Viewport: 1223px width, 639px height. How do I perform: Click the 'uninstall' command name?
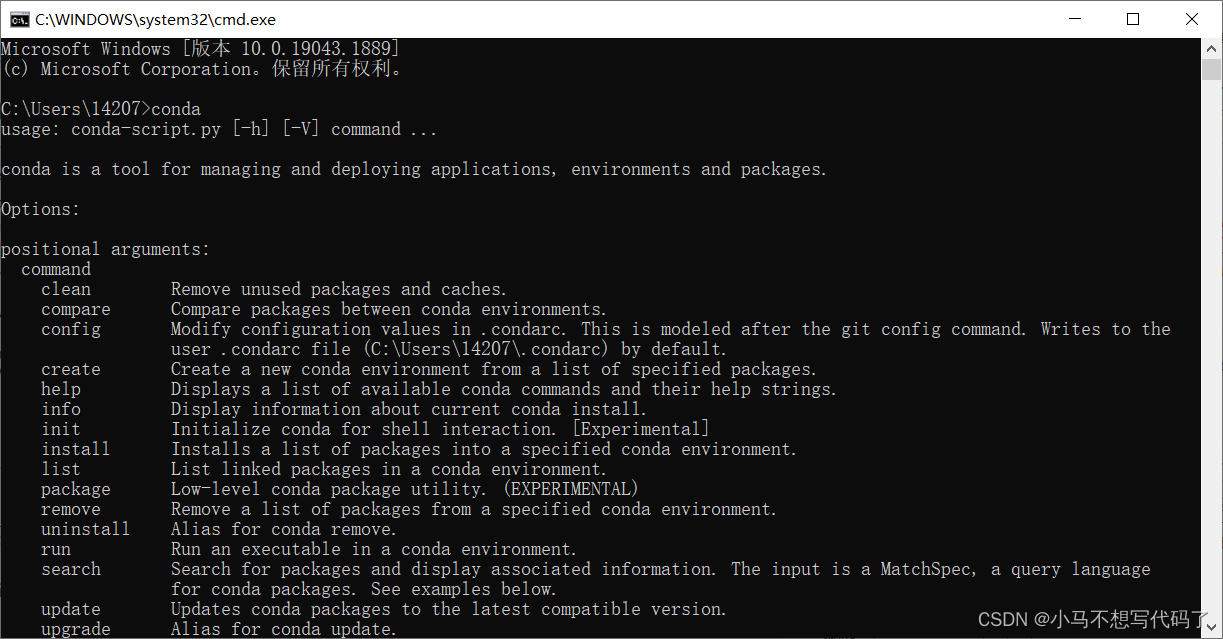[x=86, y=529]
